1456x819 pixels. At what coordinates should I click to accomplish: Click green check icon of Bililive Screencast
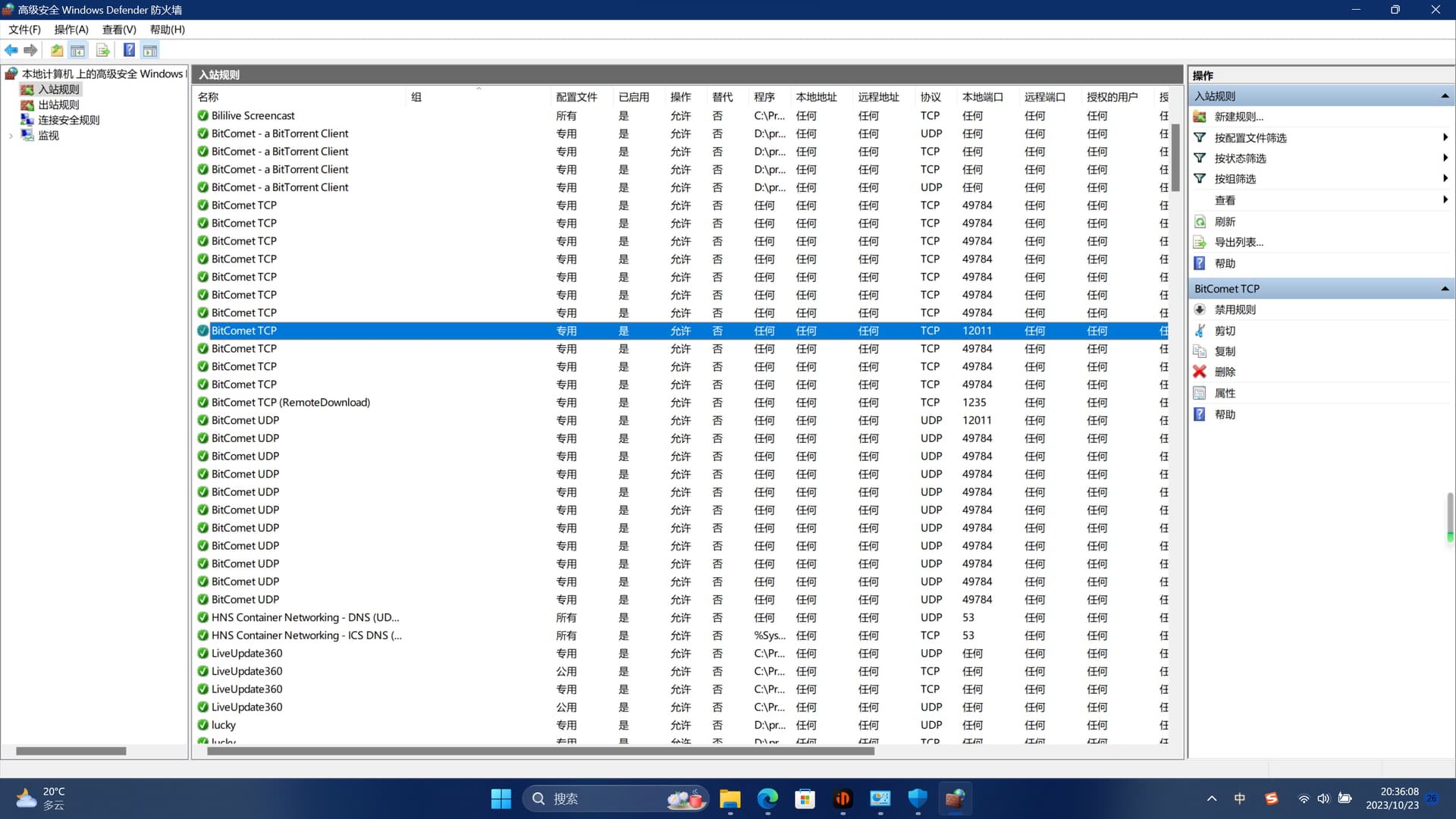[x=202, y=115]
